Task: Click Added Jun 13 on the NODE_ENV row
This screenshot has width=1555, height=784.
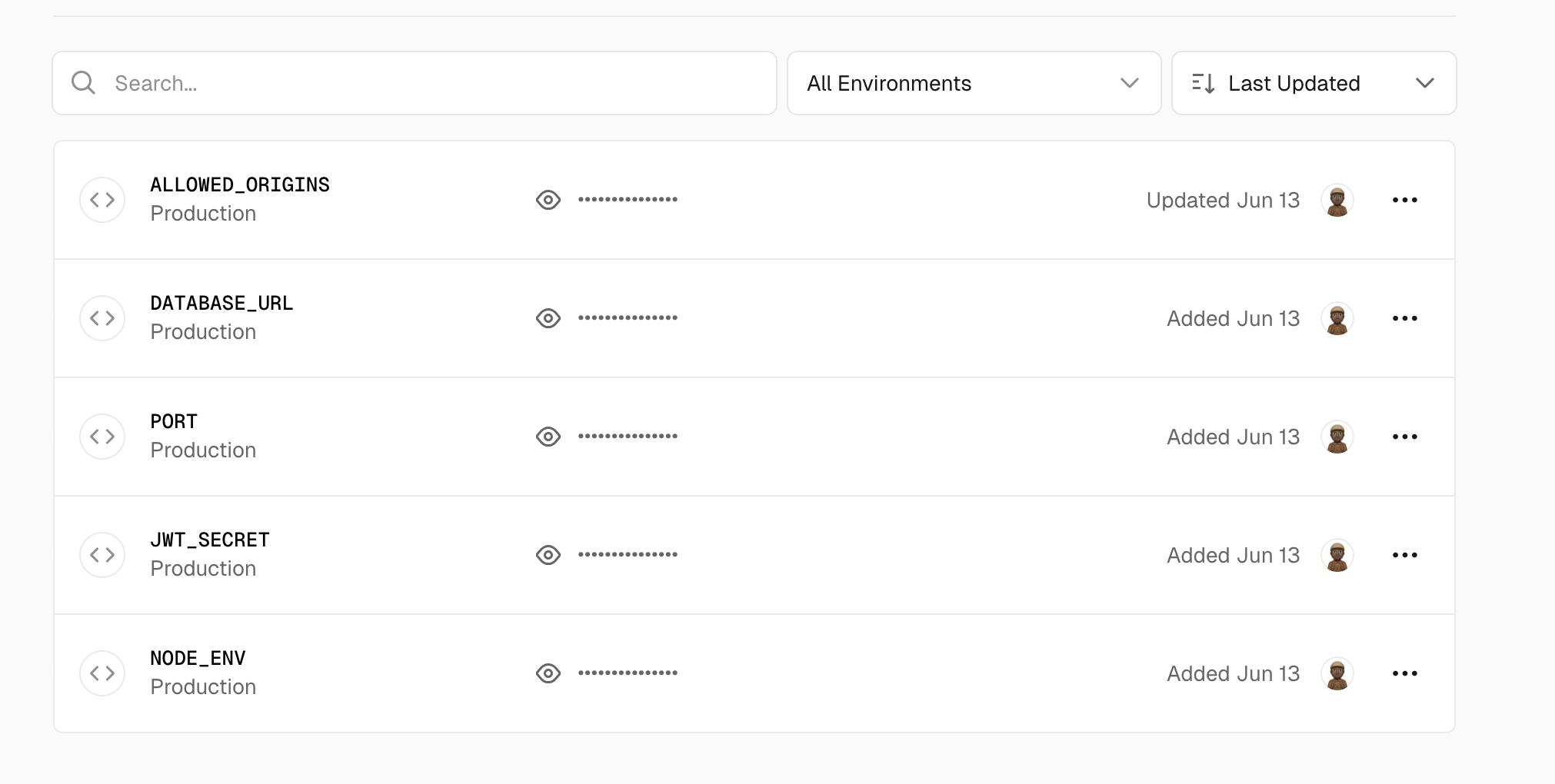Action: pos(1234,673)
